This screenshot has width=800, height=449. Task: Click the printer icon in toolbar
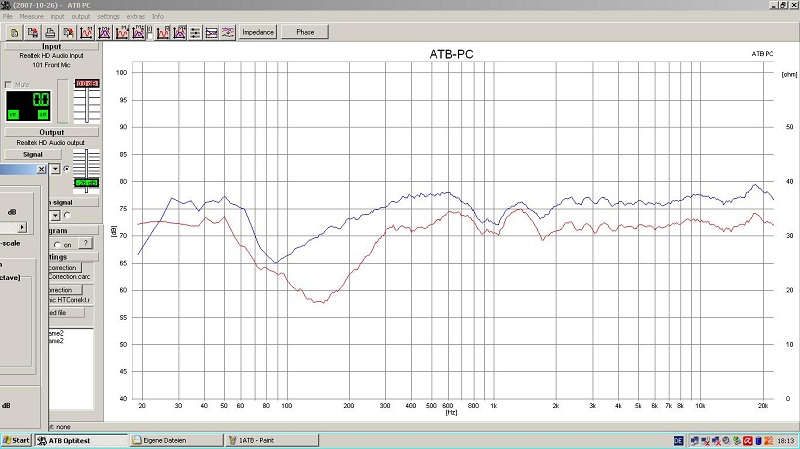[50, 32]
